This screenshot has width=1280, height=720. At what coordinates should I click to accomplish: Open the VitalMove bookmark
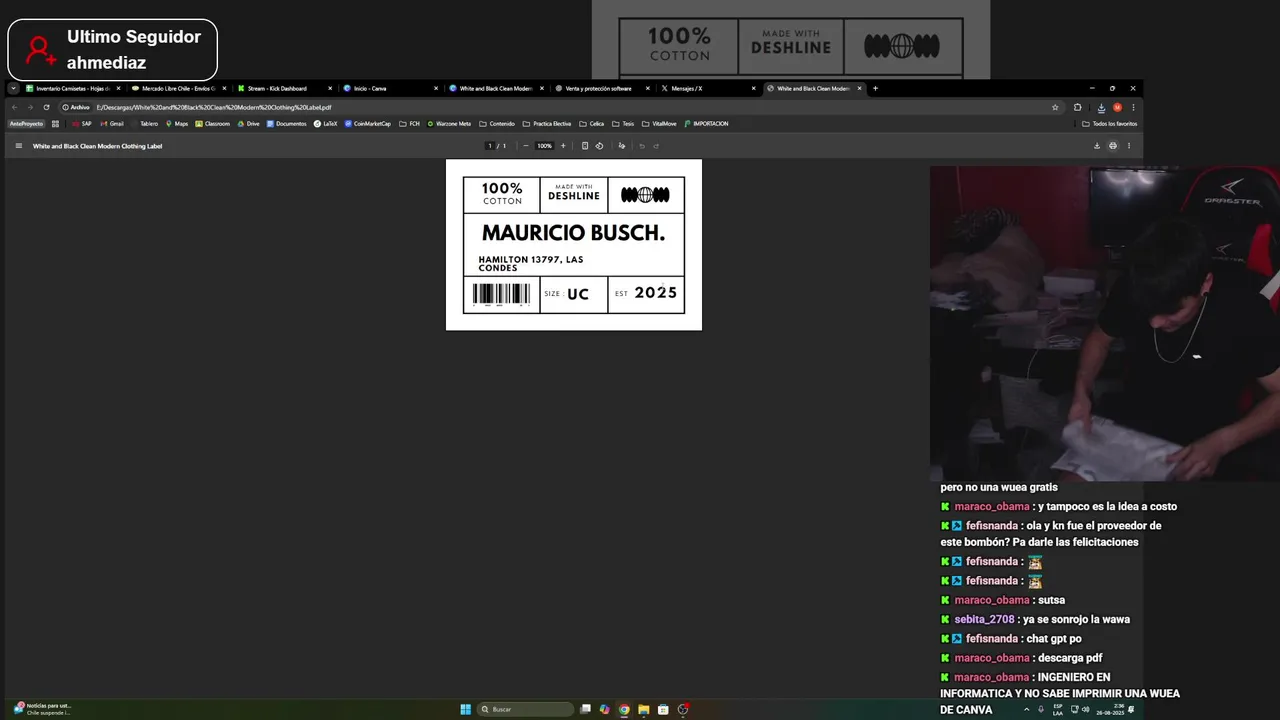tap(659, 124)
